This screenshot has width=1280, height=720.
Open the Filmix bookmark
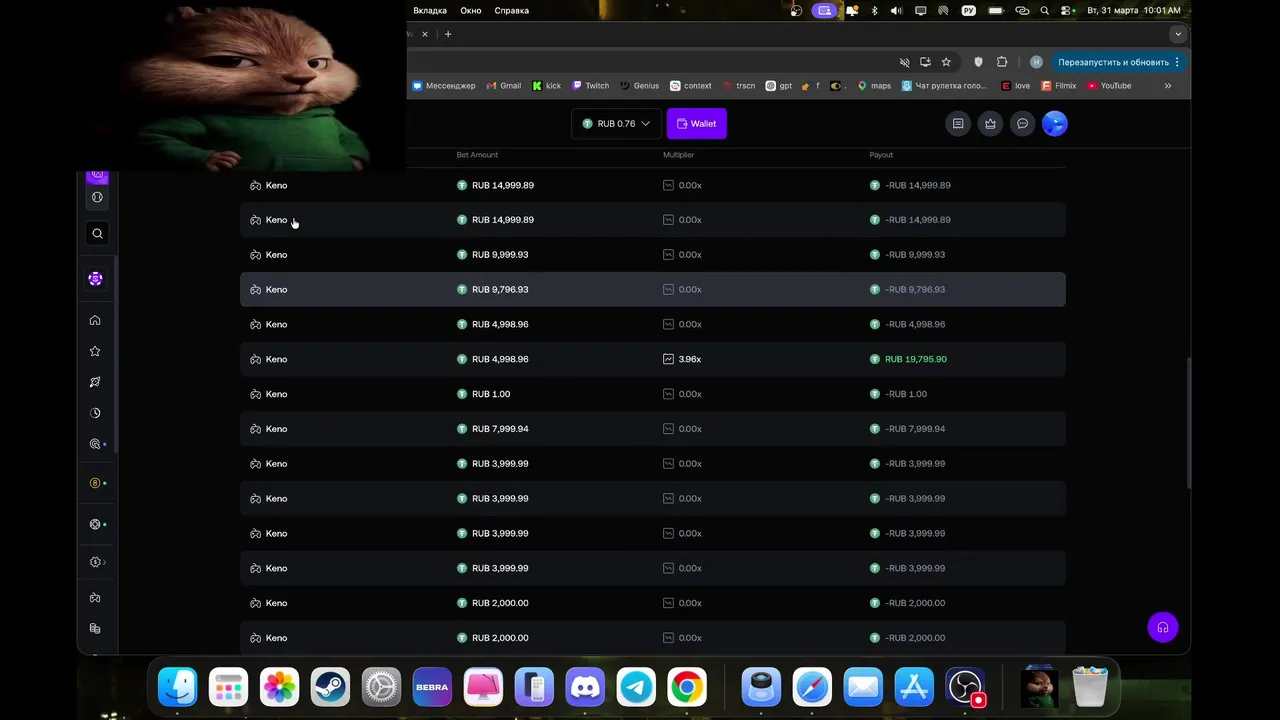pos(1058,86)
